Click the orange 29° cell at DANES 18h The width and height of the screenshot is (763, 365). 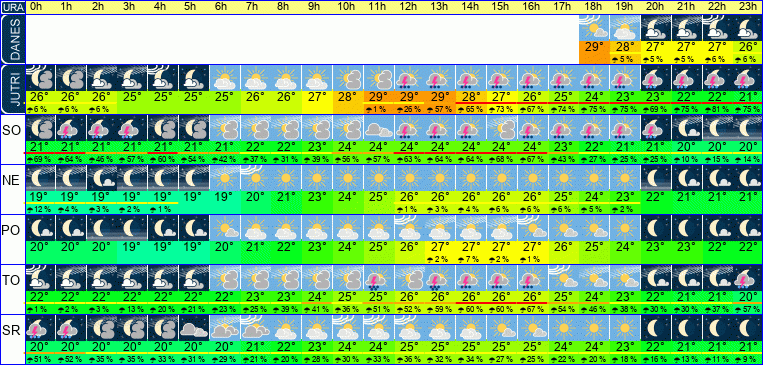[x=594, y=53]
